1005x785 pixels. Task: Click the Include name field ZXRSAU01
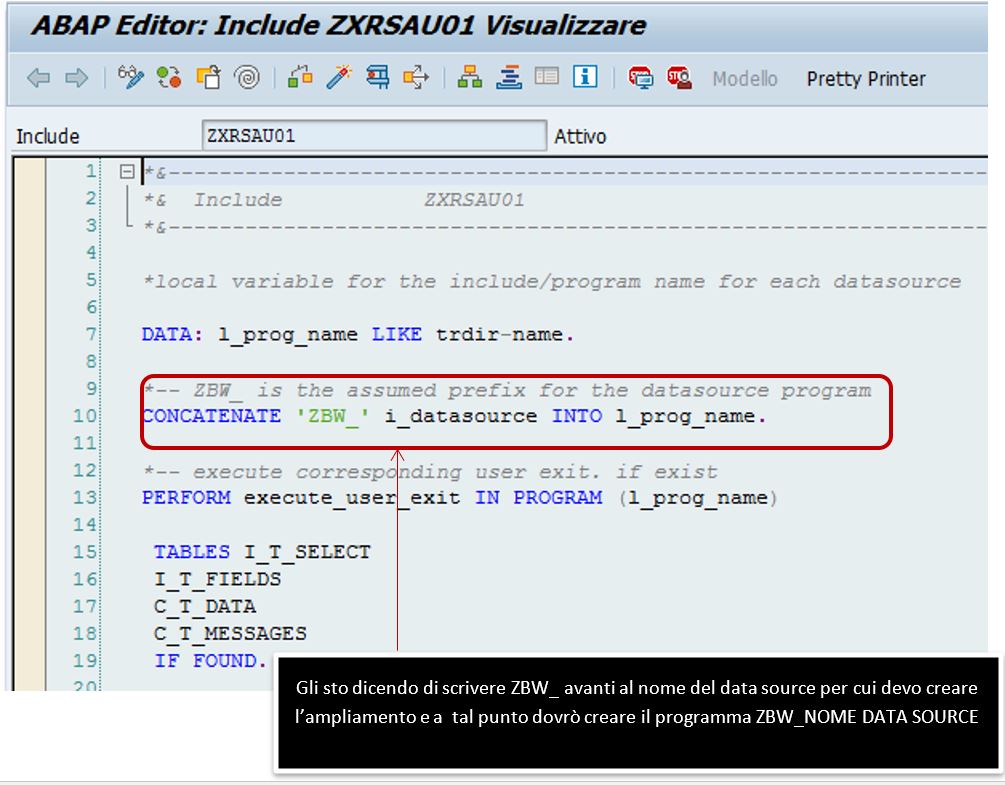pos(374,135)
